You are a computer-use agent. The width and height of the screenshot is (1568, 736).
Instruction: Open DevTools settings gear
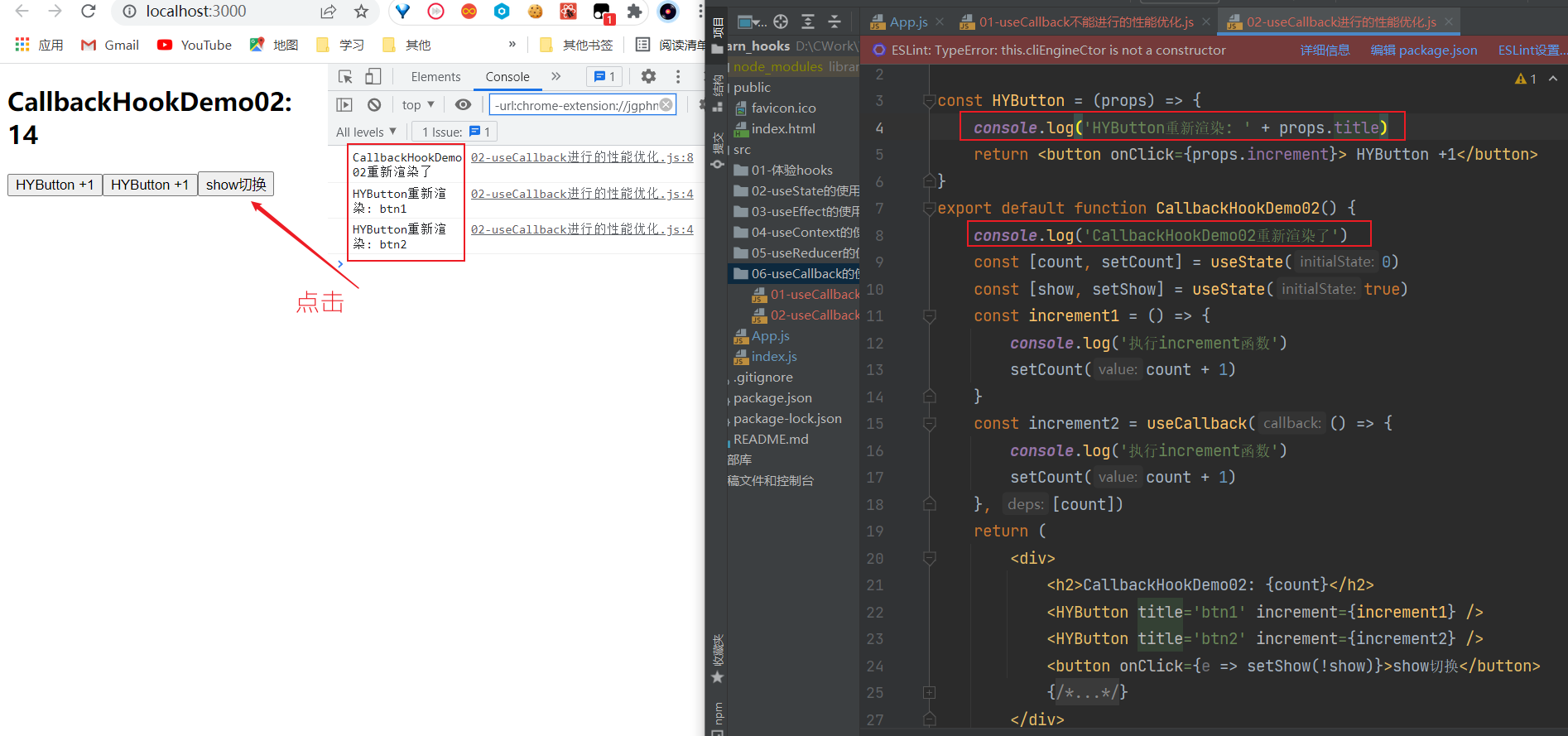pos(649,76)
